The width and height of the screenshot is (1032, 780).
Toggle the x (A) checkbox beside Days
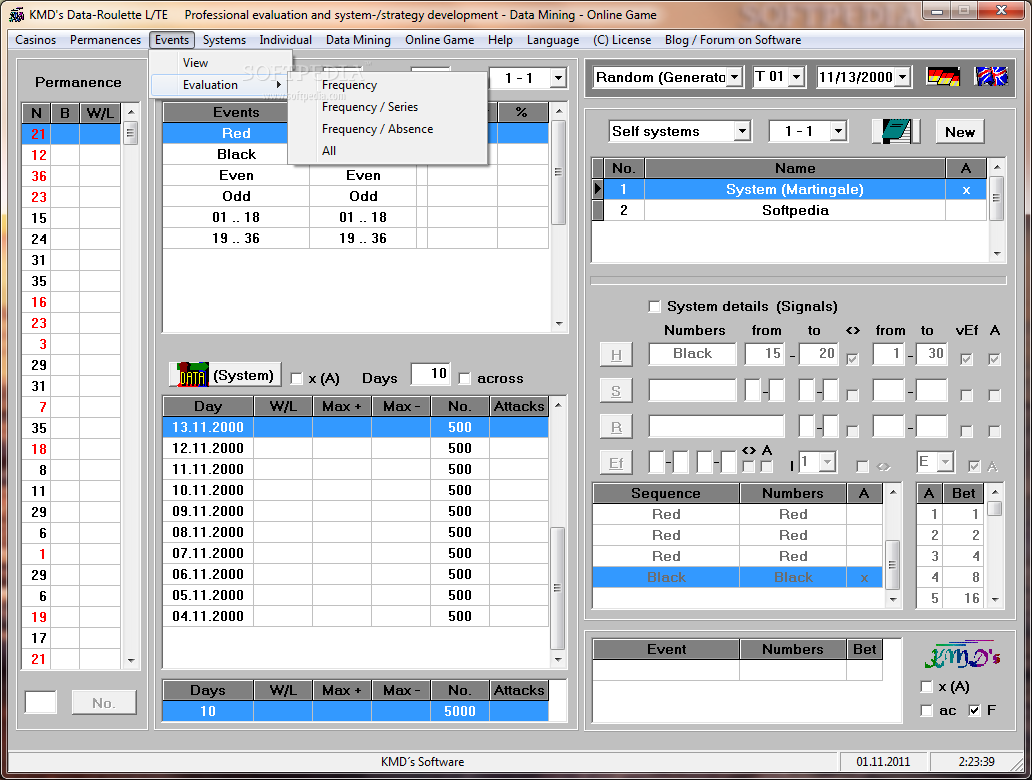pos(296,378)
